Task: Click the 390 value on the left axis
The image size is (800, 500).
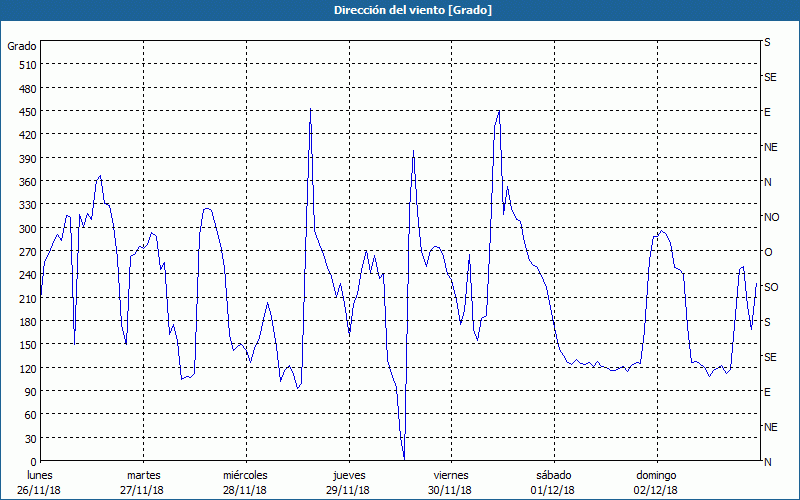Action: [x=28, y=159]
